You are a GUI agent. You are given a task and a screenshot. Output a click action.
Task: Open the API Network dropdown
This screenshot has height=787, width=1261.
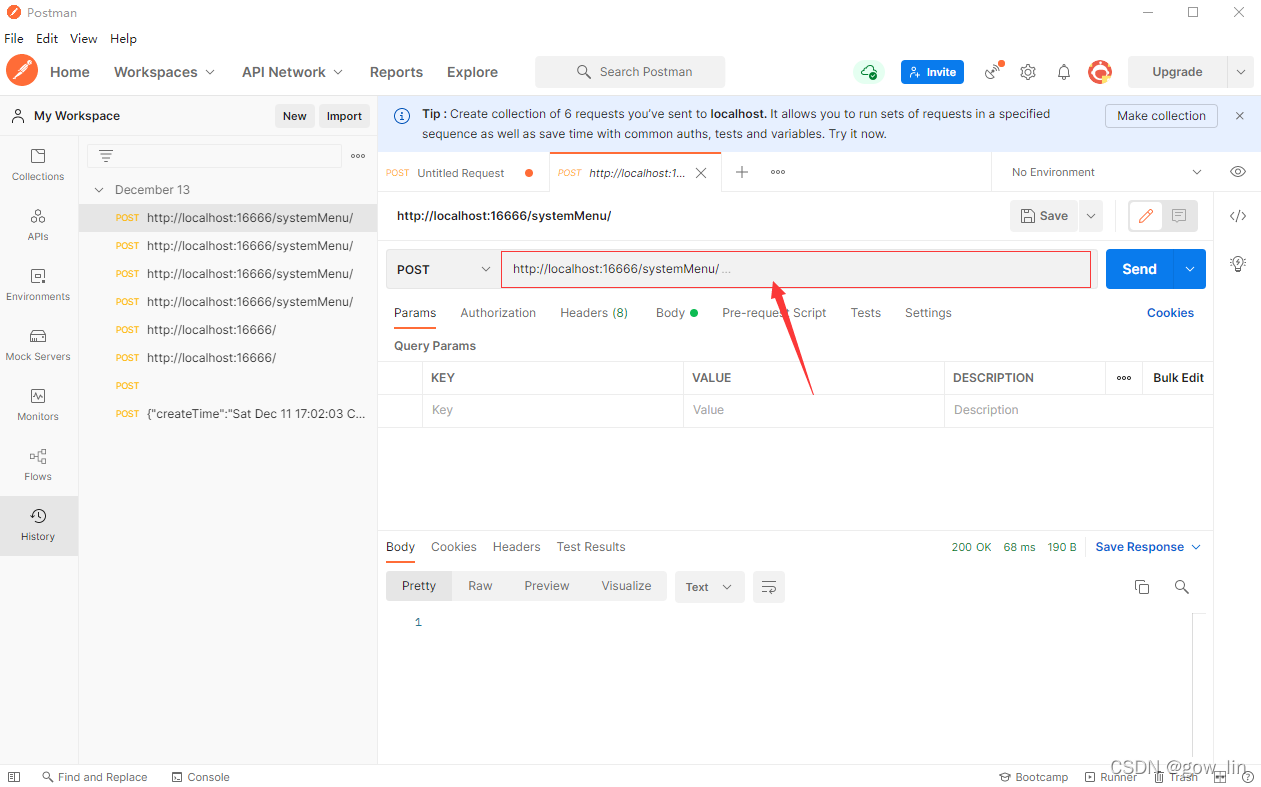292,72
